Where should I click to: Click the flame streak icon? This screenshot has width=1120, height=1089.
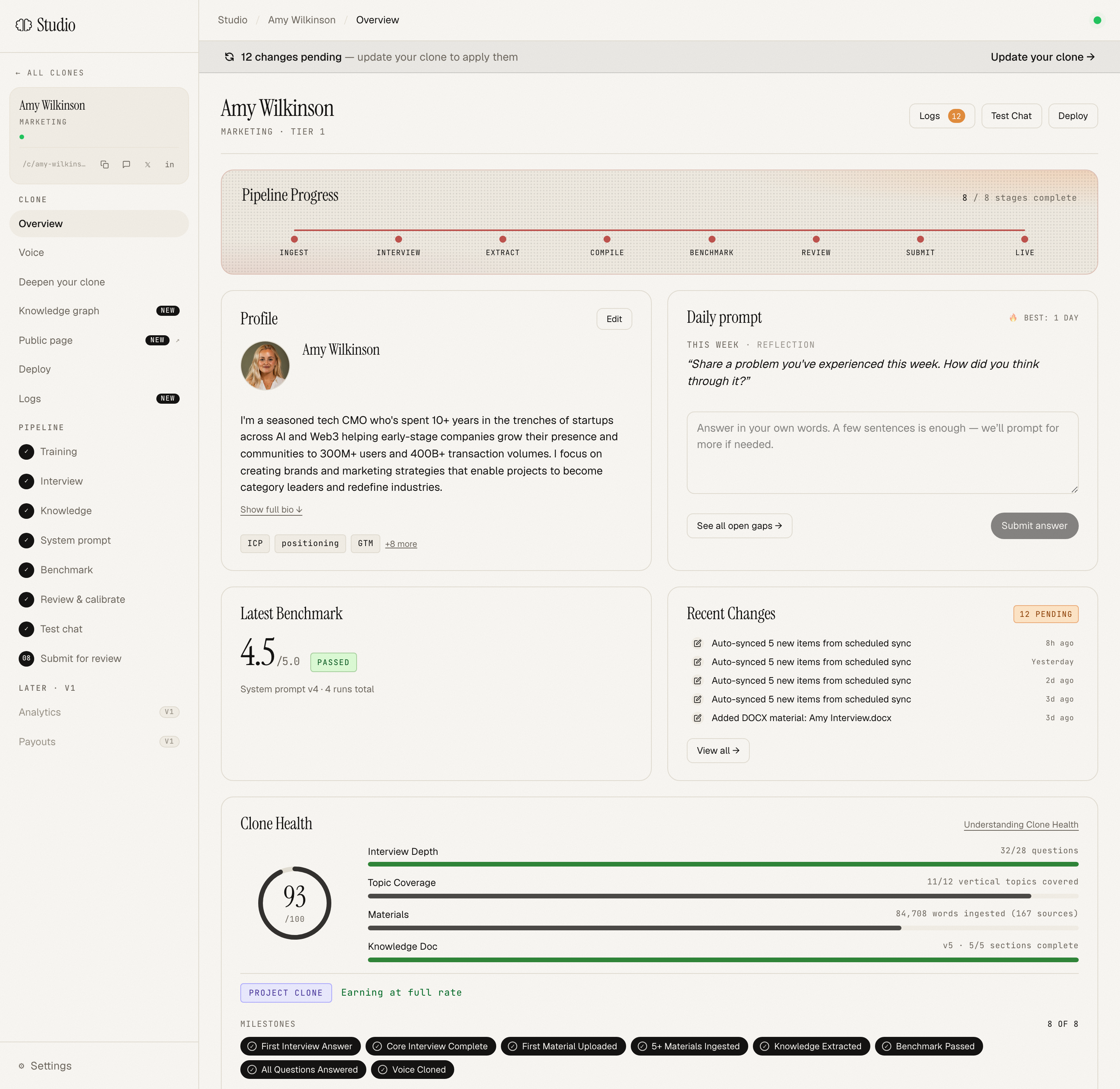click(1013, 317)
